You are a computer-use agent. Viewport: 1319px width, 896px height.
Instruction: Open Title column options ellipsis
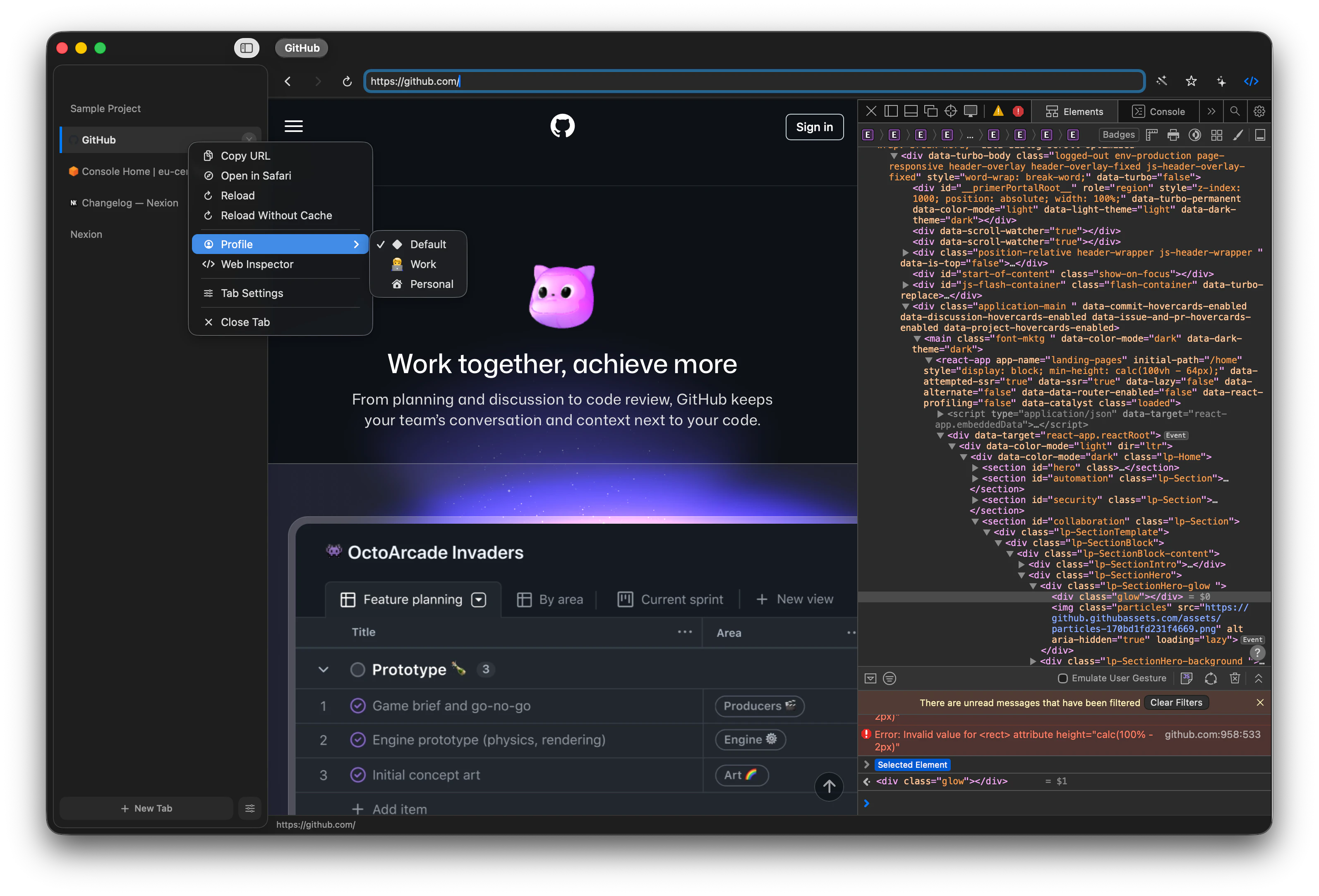684,632
